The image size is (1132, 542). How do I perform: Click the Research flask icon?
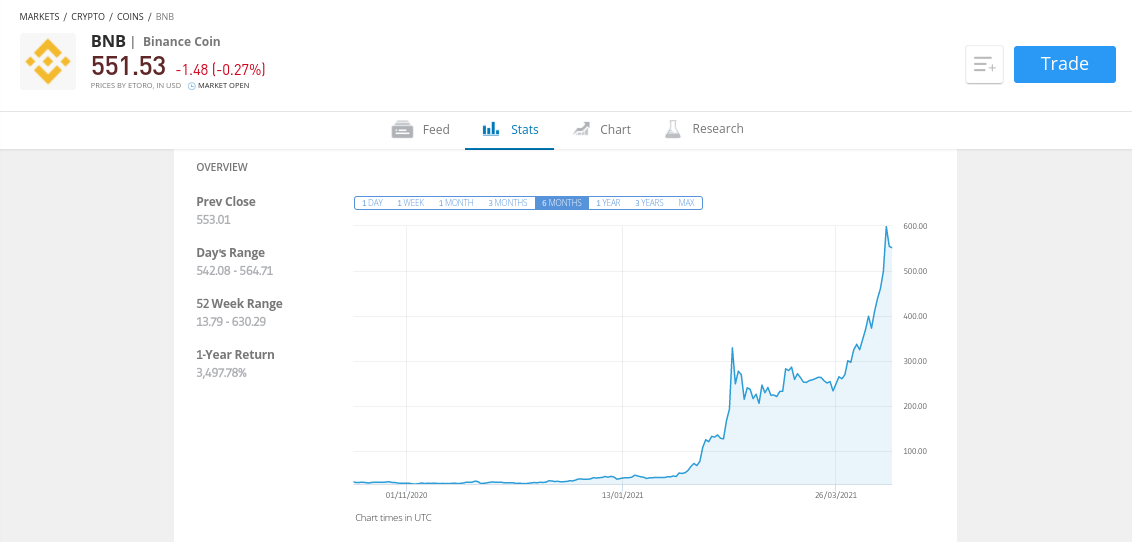(x=673, y=129)
